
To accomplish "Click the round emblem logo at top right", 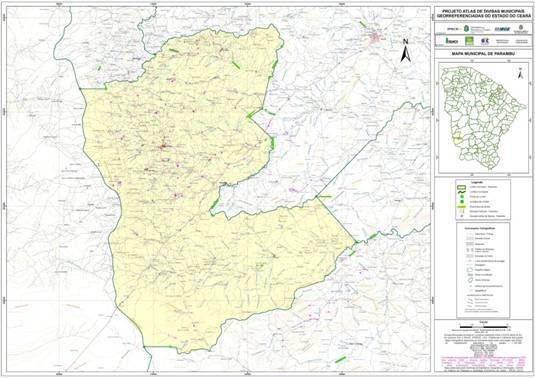I will [x=521, y=27].
